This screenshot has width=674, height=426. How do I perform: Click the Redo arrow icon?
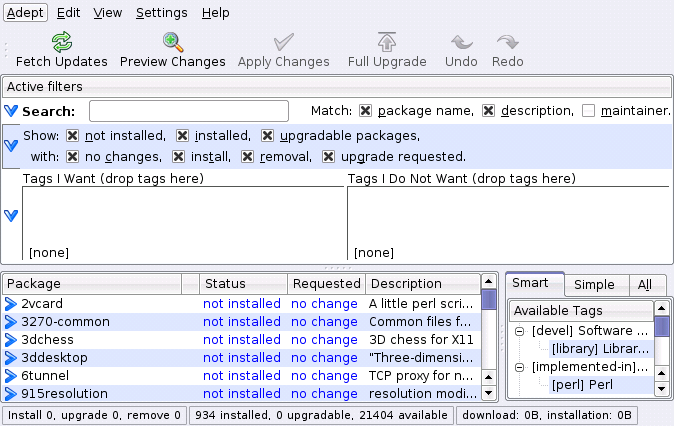(508, 42)
